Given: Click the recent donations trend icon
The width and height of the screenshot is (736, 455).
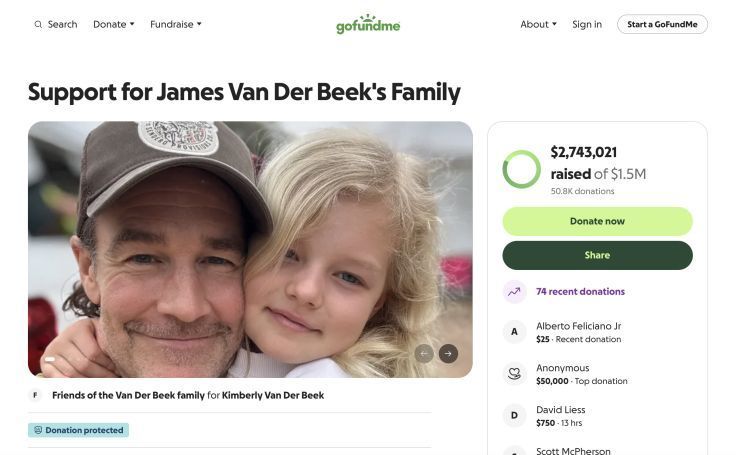Looking at the screenshot, I should [x=514, y=292].
